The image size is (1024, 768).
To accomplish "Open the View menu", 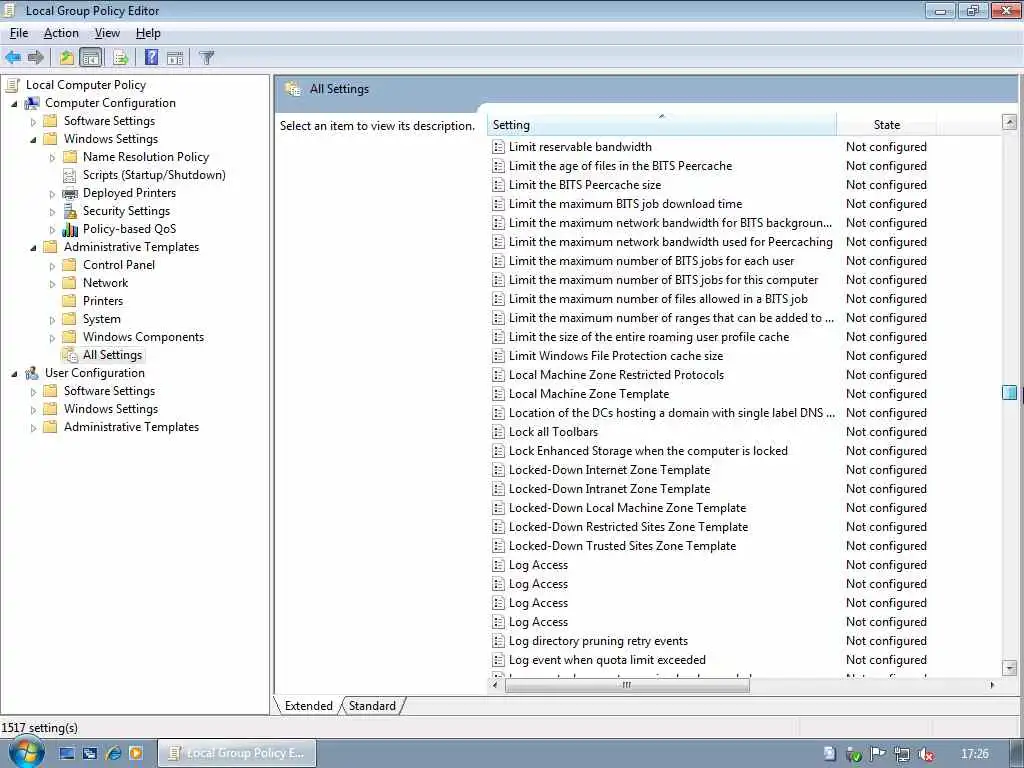I will (x=107, y=33).
